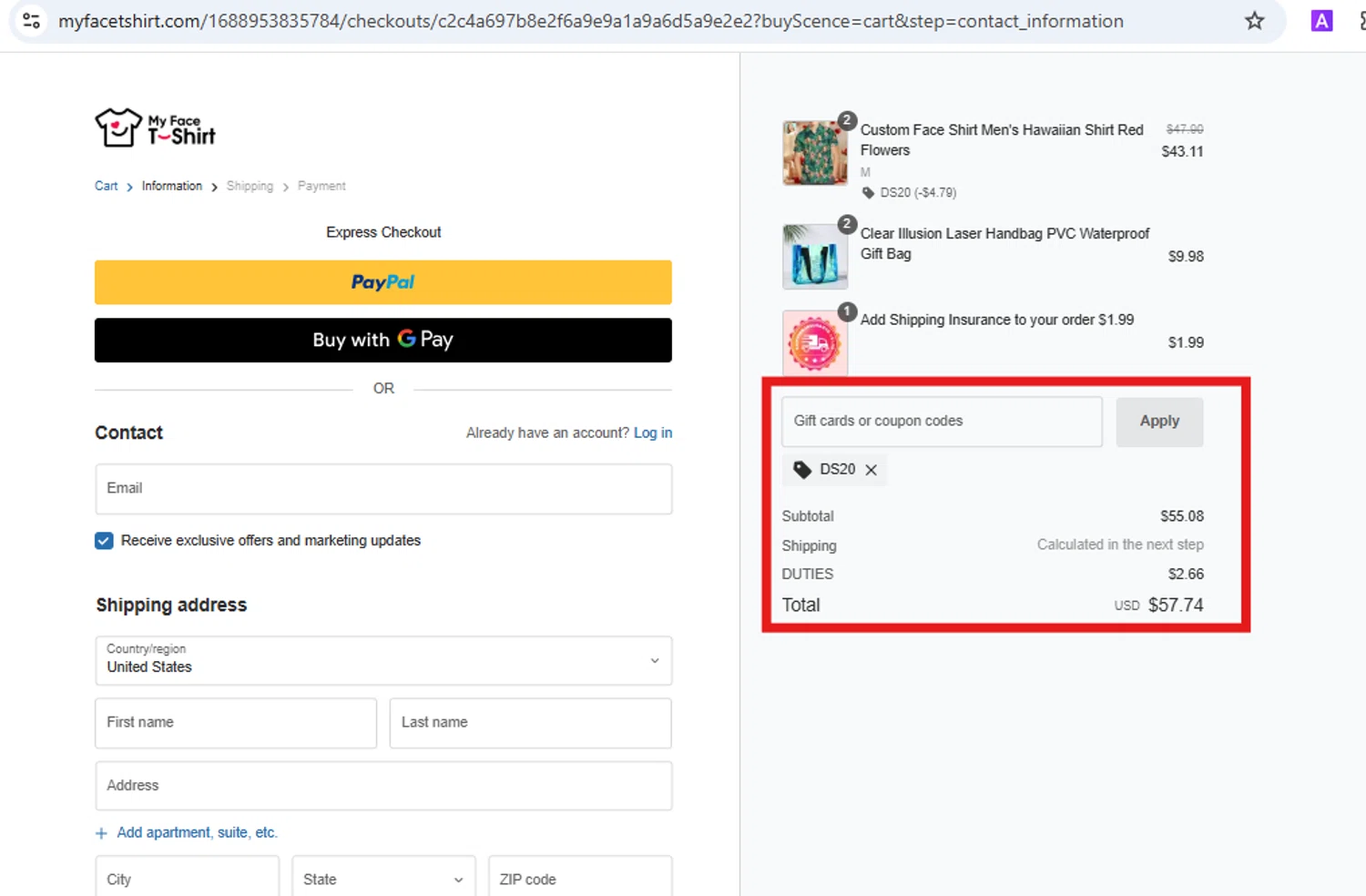Apply the coupon code with Apply button
Viewport: 1366px width, 896px height.
1159,421
